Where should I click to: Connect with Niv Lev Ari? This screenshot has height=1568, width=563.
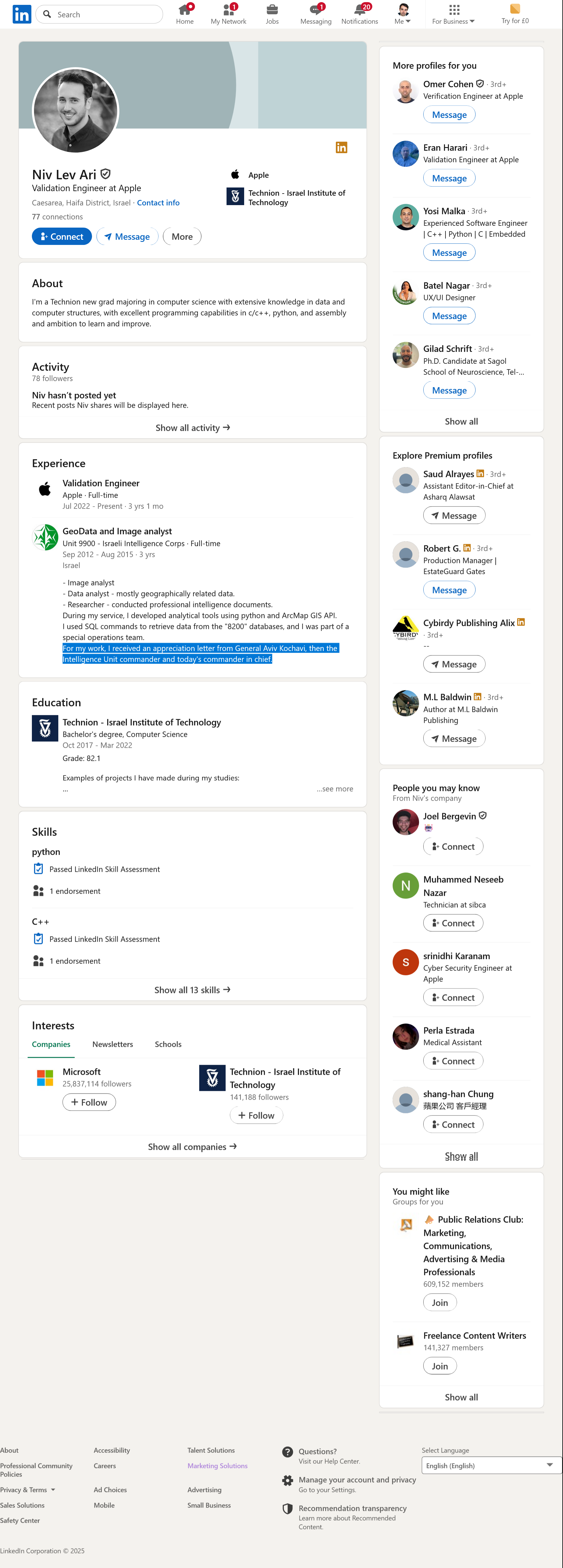[x=62, y=236]
